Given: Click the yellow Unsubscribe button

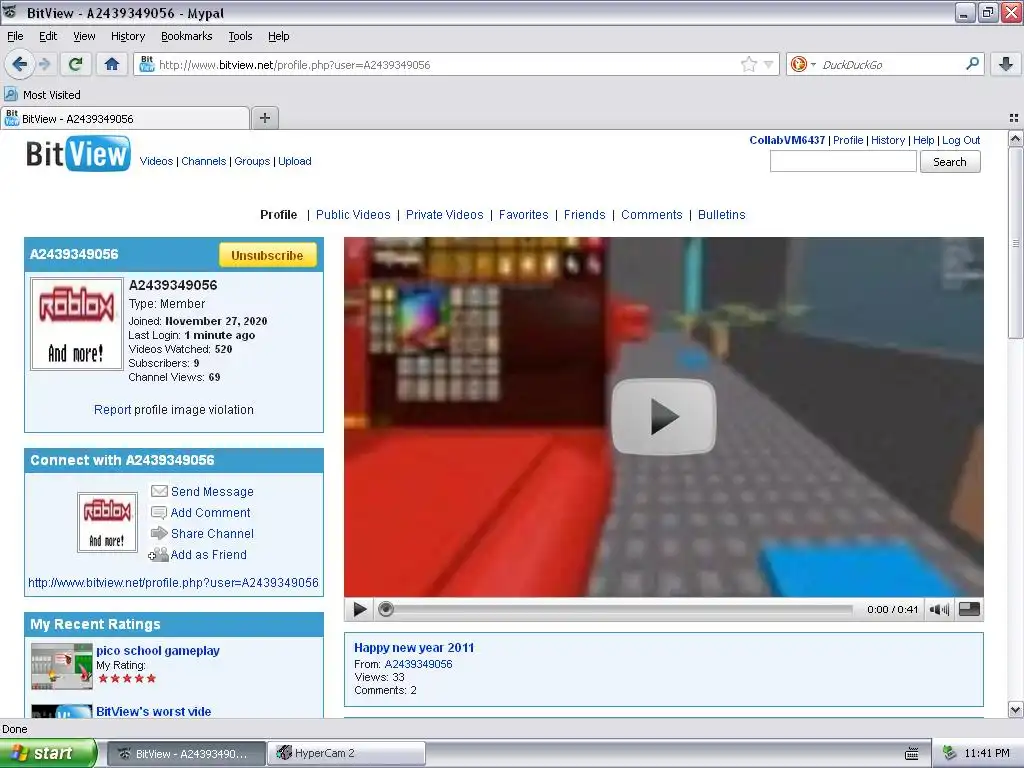Looking at the screenshot, I should point(267,255).
